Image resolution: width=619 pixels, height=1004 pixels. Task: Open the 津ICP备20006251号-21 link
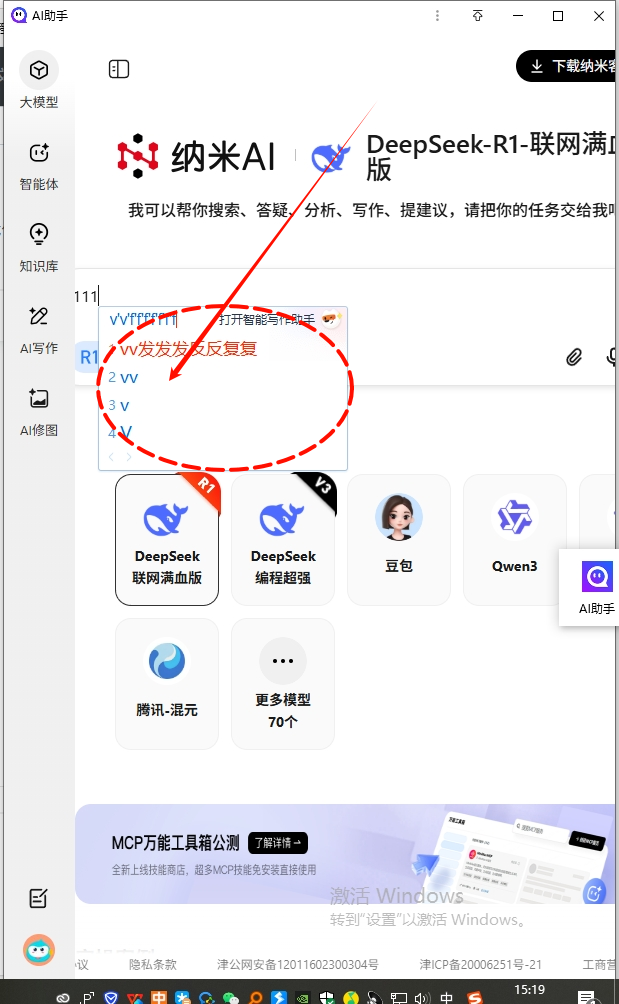(481, 964)
